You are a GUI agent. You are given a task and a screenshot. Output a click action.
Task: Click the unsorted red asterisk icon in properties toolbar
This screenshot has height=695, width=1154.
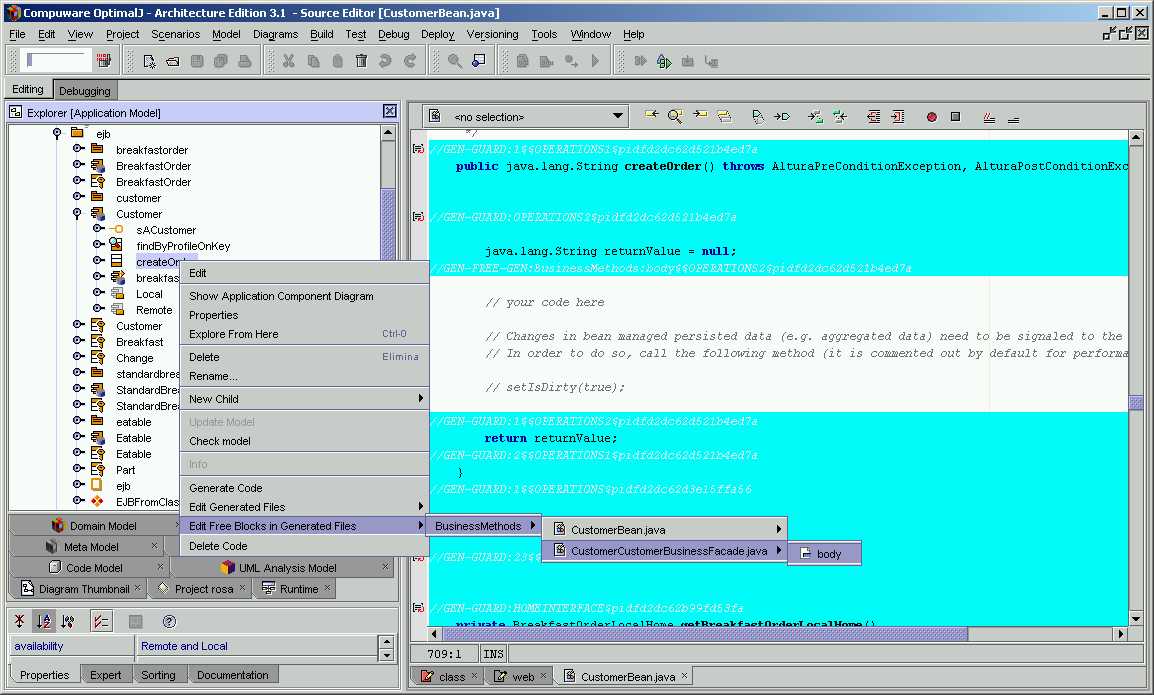tap(20, 621)
